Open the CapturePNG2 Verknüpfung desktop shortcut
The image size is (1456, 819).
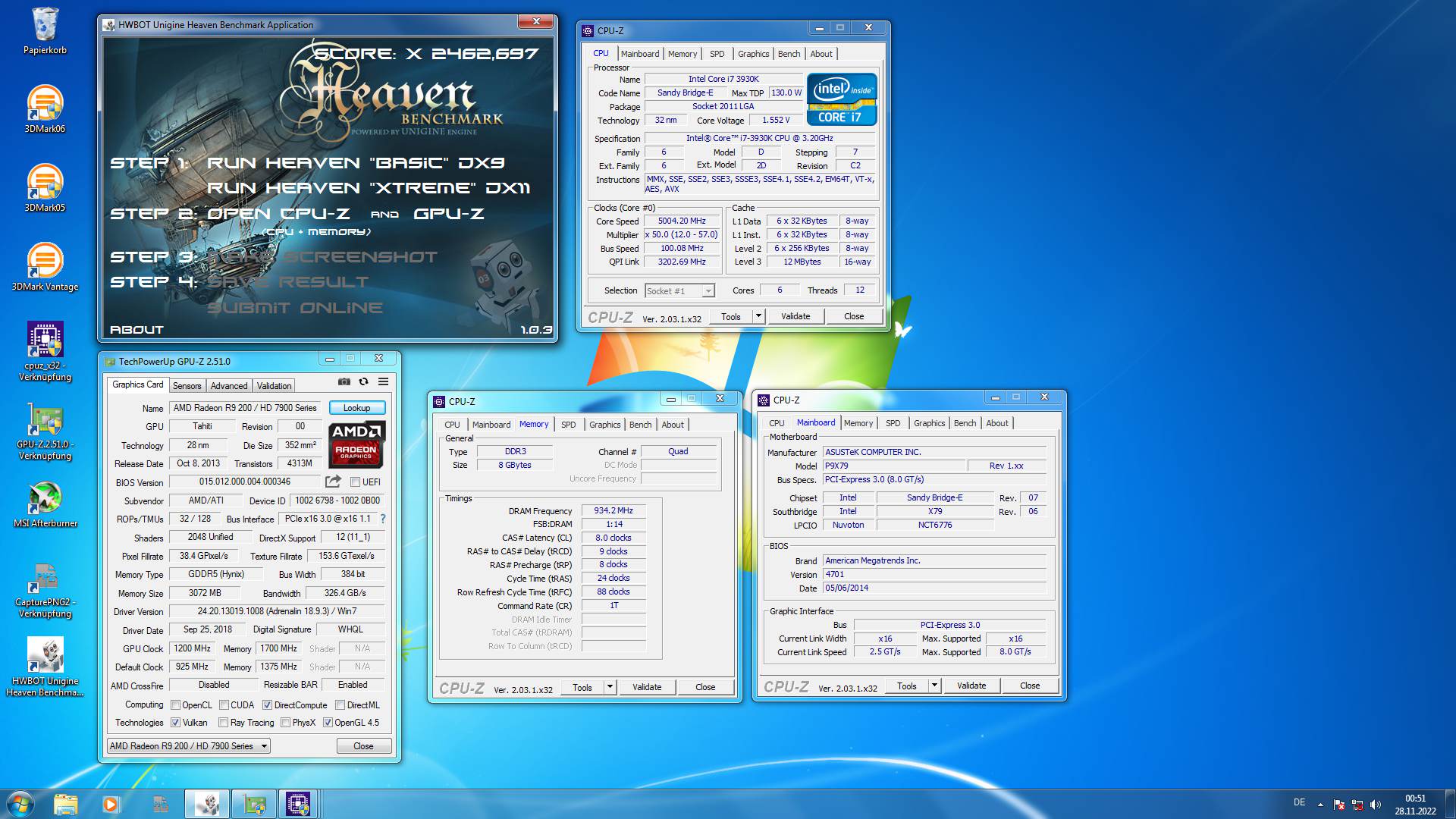[x=45, y=589]
